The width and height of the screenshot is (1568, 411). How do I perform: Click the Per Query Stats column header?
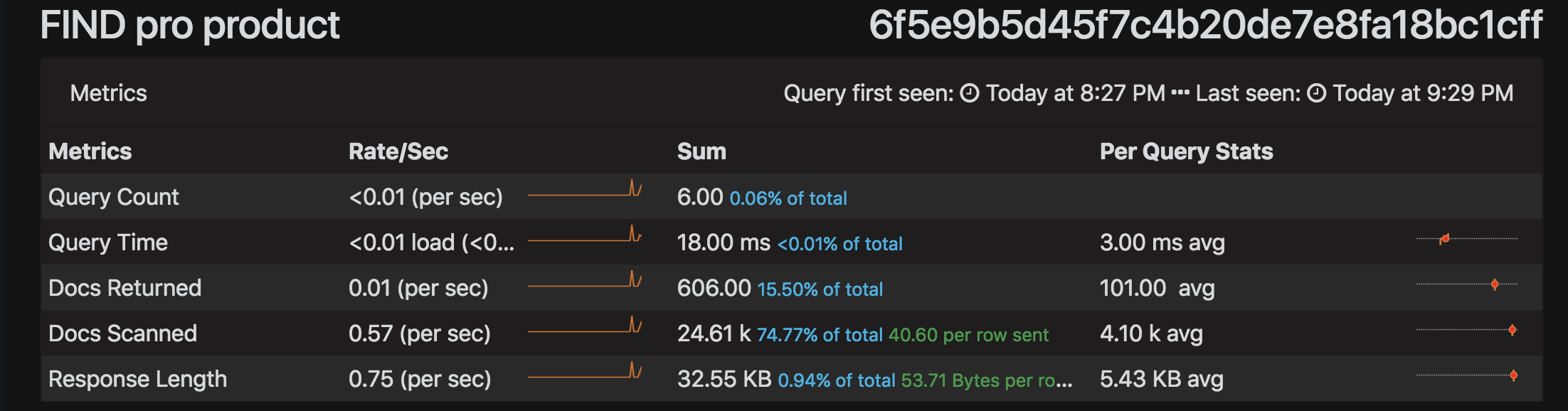1186,151
